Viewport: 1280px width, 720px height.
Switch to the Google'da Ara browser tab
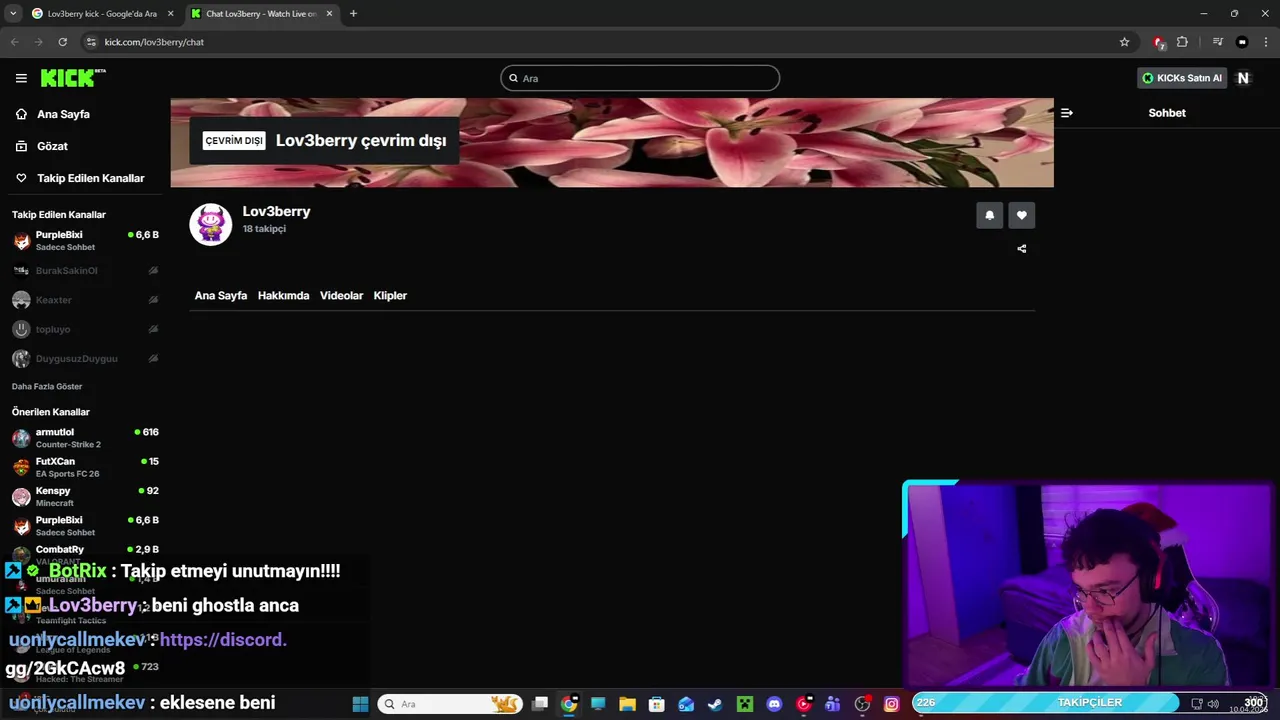coord(102,14)
